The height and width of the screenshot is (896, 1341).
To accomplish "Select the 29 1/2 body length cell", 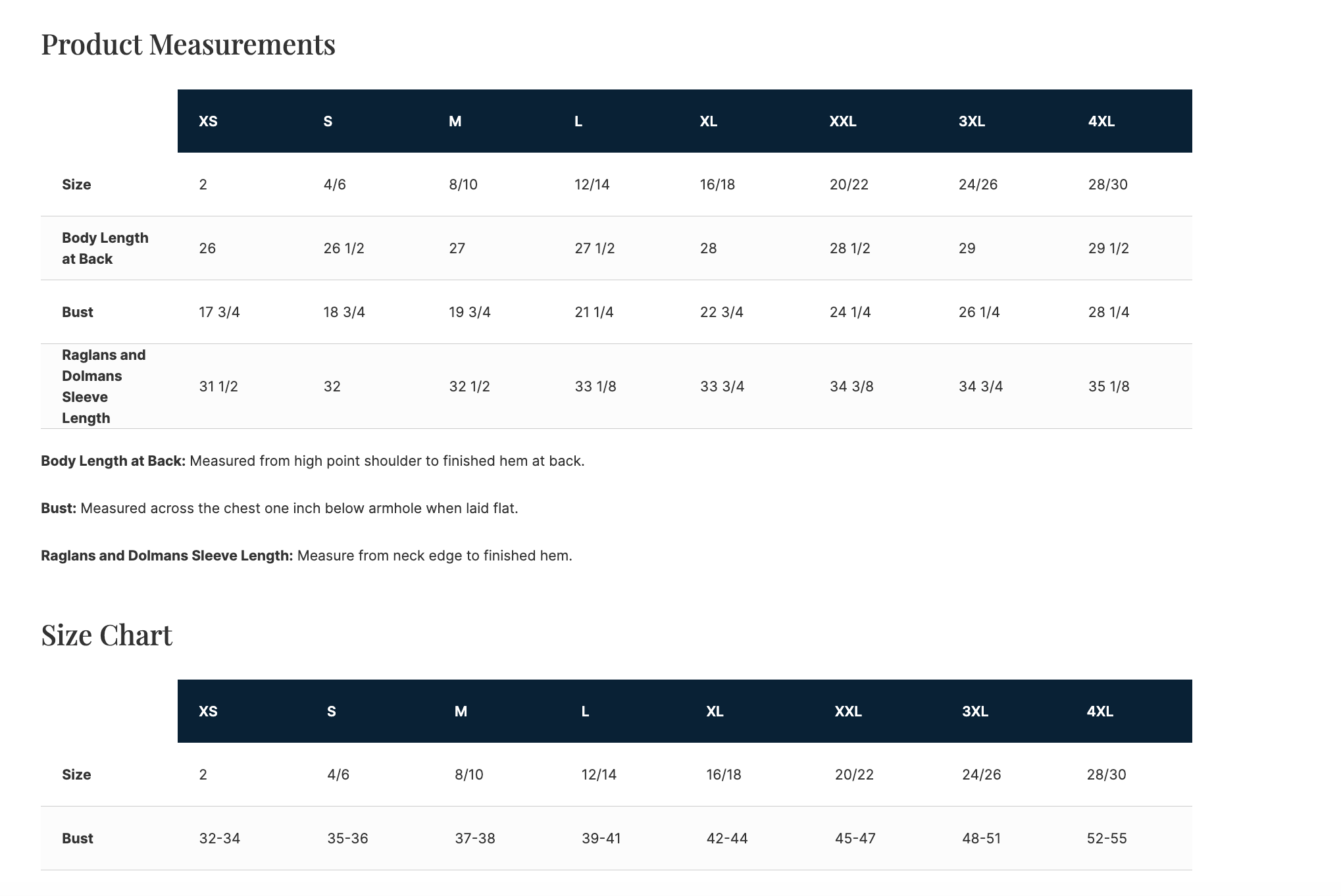I will pos(1108,248).
